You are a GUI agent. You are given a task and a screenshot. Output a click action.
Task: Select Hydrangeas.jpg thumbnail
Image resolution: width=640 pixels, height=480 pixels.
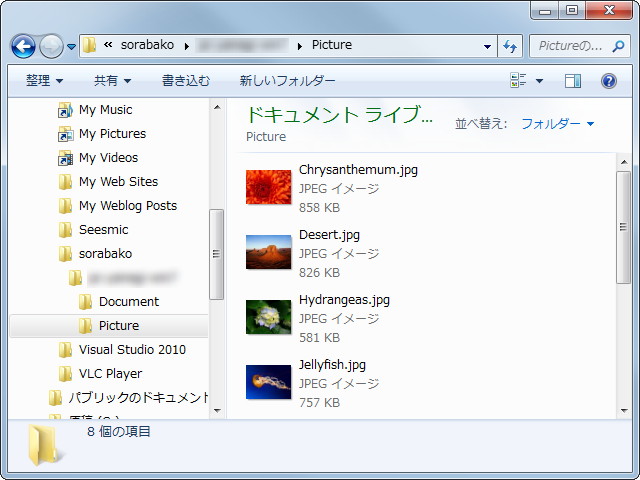point(269,317)
